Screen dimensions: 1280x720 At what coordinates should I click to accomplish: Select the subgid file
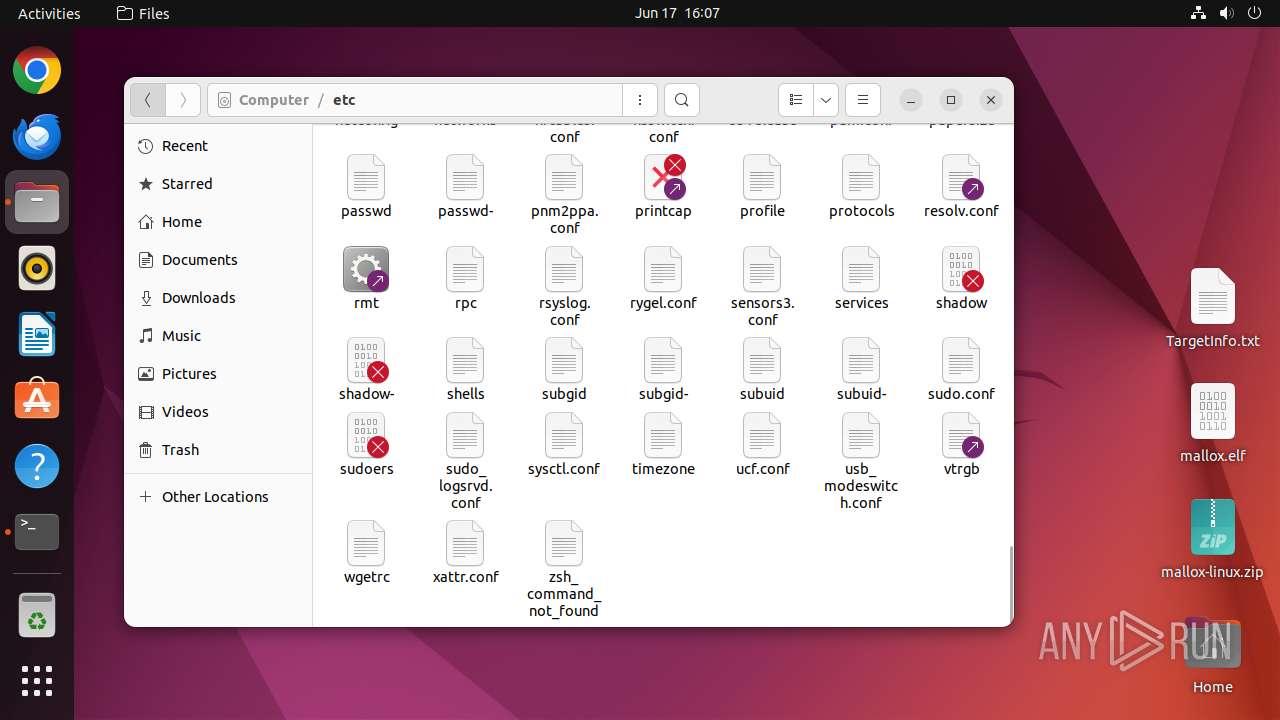pyautogui.click(x=564, y=360)
